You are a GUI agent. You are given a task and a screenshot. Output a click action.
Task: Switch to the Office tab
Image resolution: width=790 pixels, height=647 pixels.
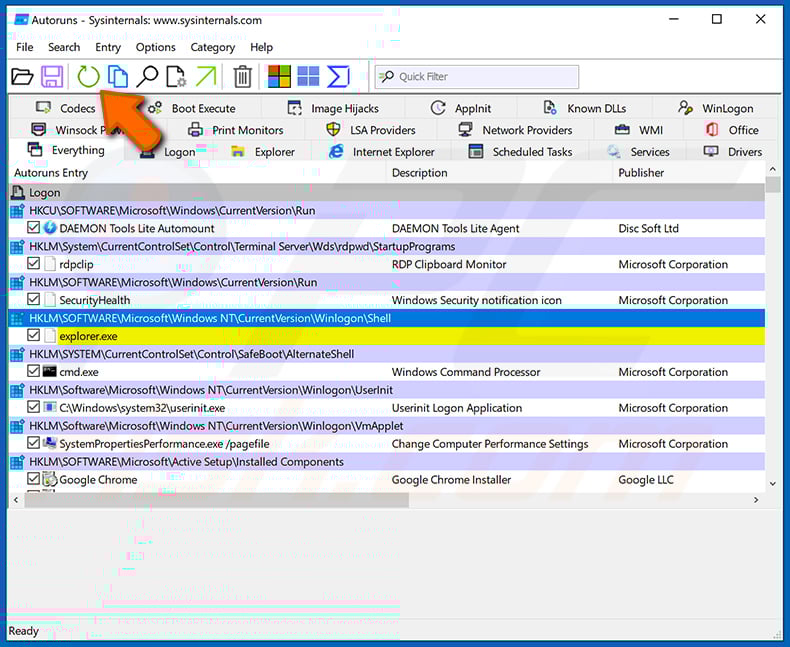pyautogui.click(x=732, y=130)
